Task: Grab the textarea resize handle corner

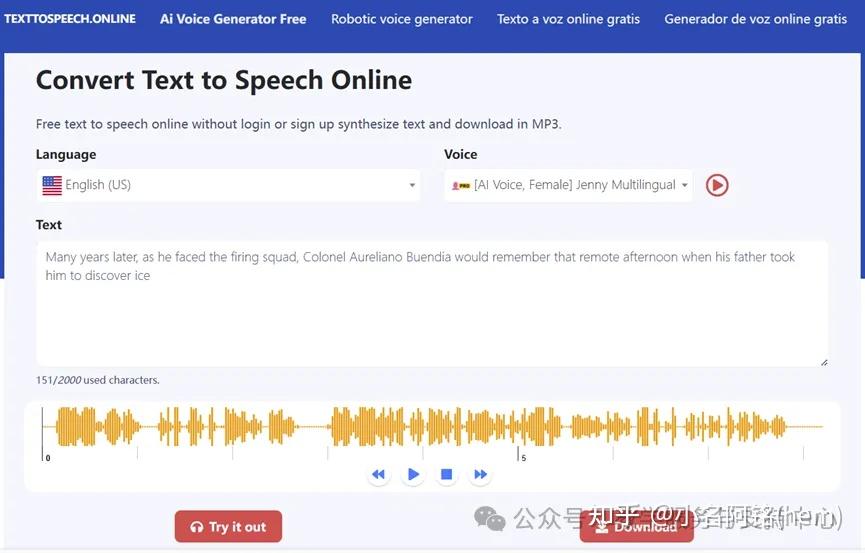Action: click(x=824, y=362)
